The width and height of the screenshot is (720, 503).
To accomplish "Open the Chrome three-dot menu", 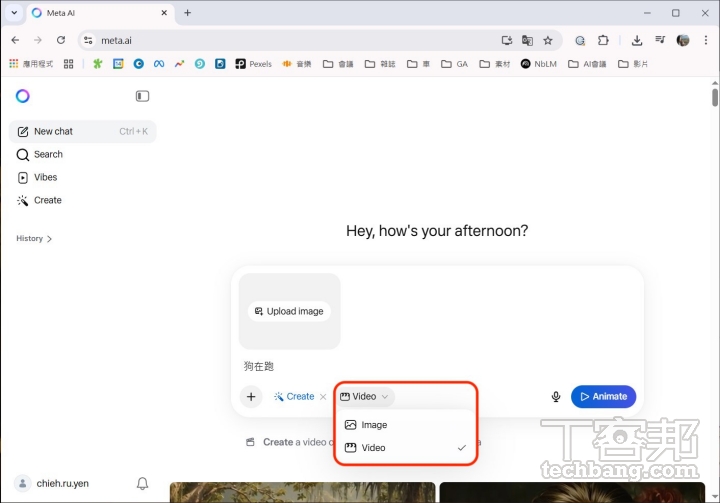I will pyautogui.click(x=706, y=40).
